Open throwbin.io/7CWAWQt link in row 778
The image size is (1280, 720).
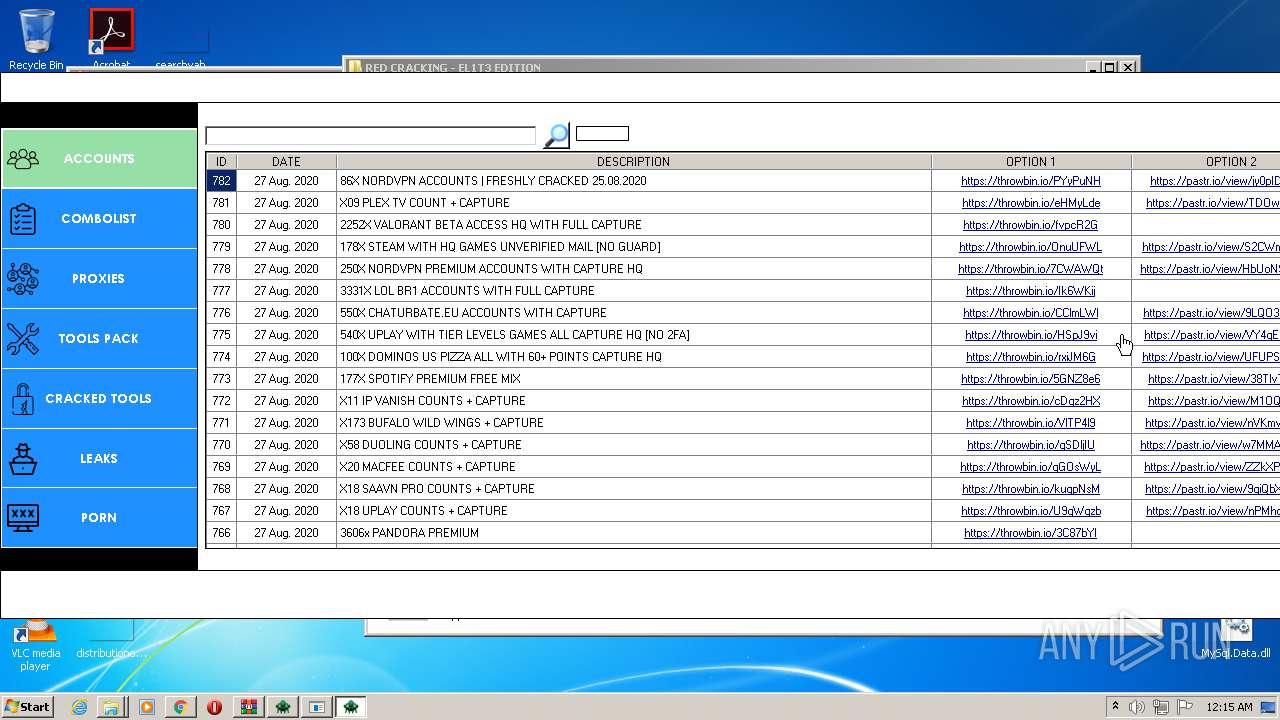point(1031,269)
